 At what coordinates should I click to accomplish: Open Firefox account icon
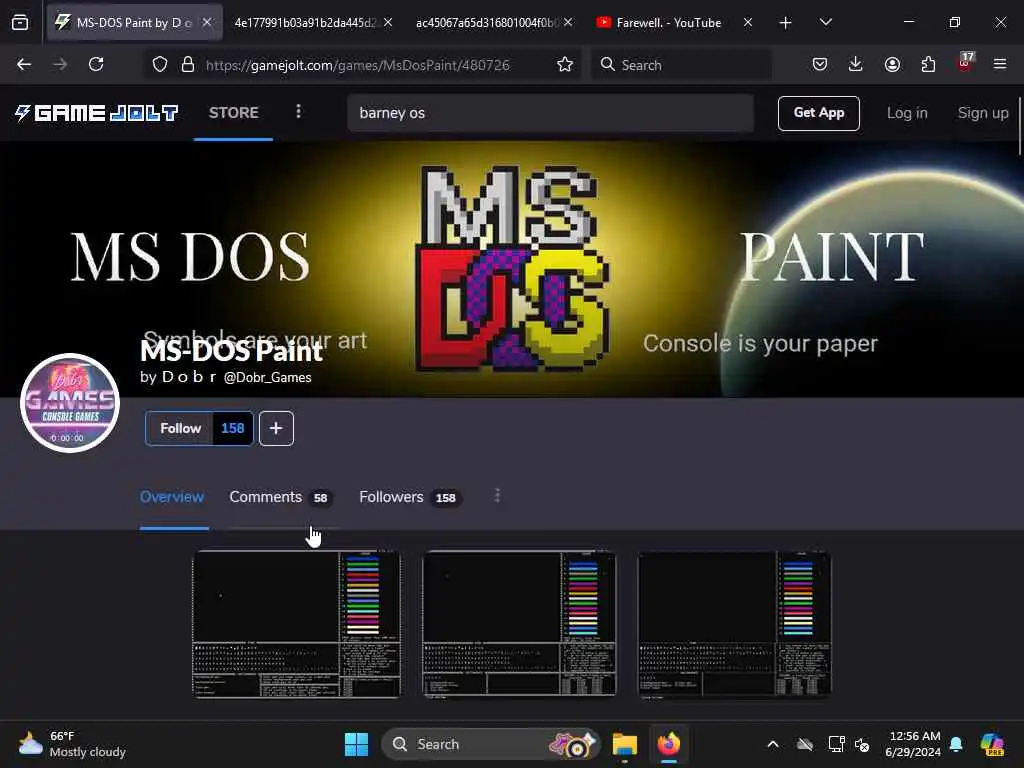pyautogui.click(x=892, y=65)
